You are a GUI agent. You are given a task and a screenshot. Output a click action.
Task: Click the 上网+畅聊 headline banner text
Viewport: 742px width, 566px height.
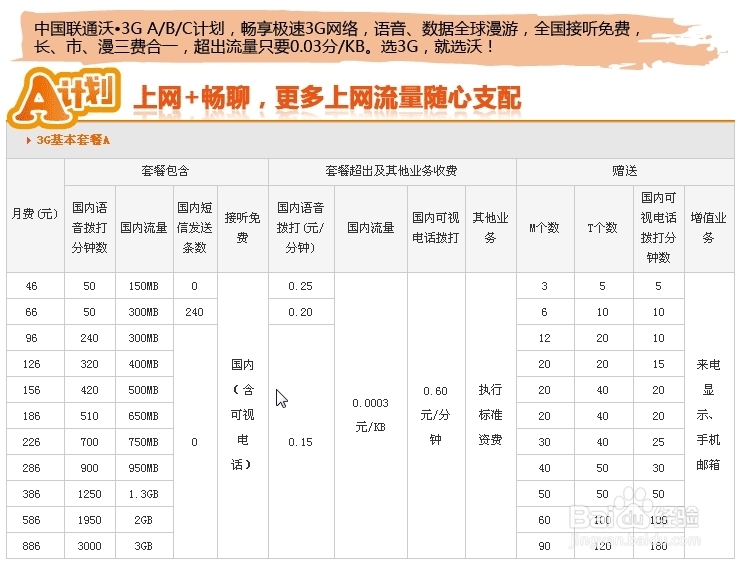point(327,98)
